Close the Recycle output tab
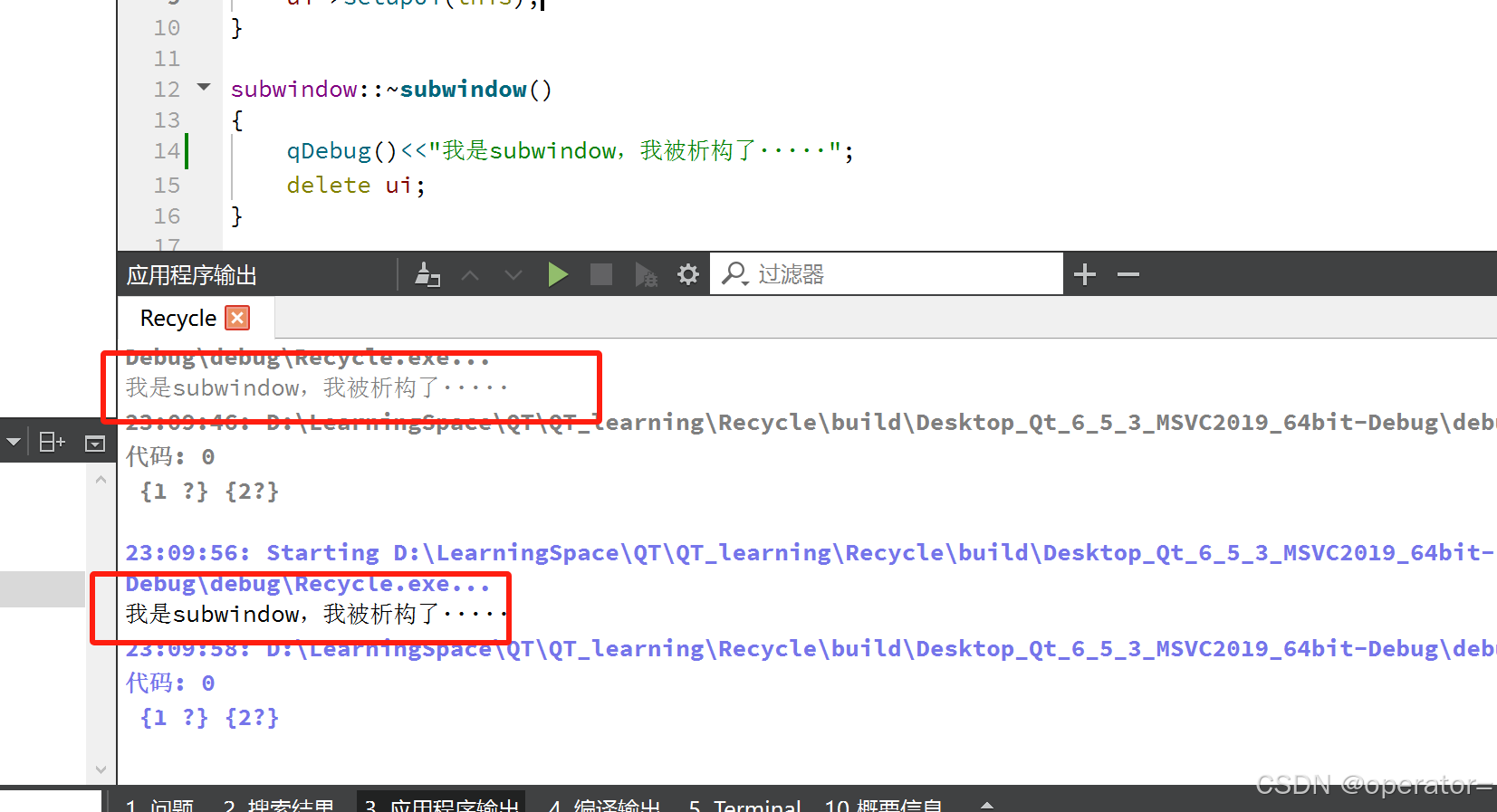The width and height of the screenshot is (1497, 812). (x=237, y=318)
